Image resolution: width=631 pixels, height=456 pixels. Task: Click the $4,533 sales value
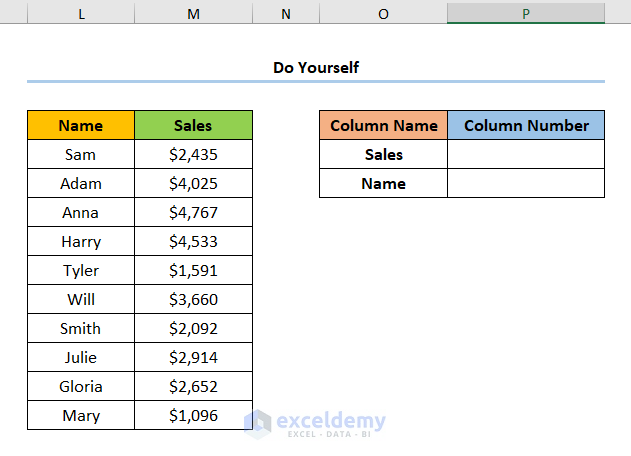[x=193, y=241]
